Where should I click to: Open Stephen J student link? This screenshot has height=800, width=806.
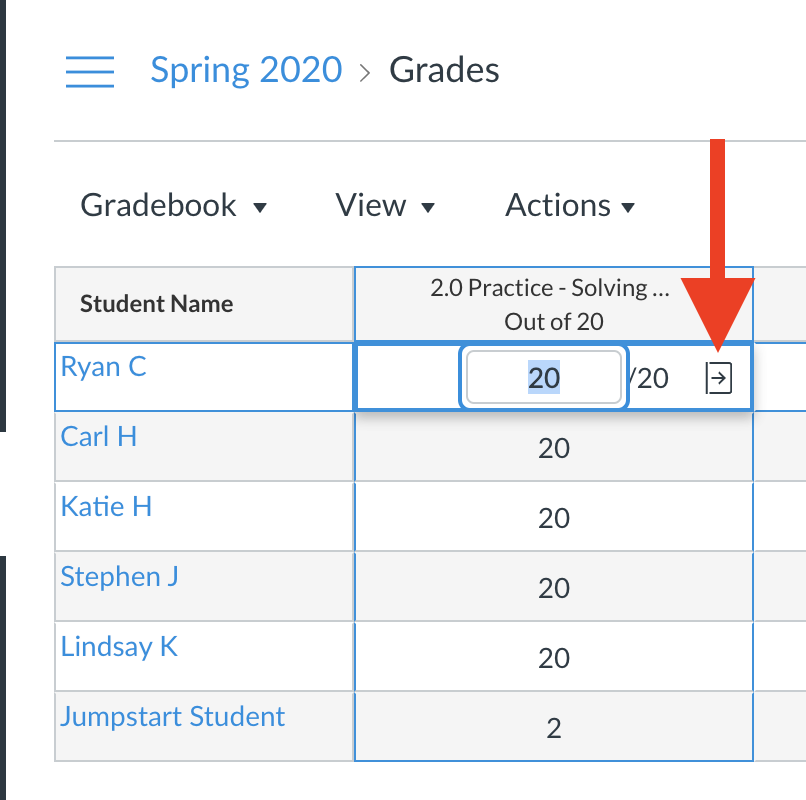[119, 576]
